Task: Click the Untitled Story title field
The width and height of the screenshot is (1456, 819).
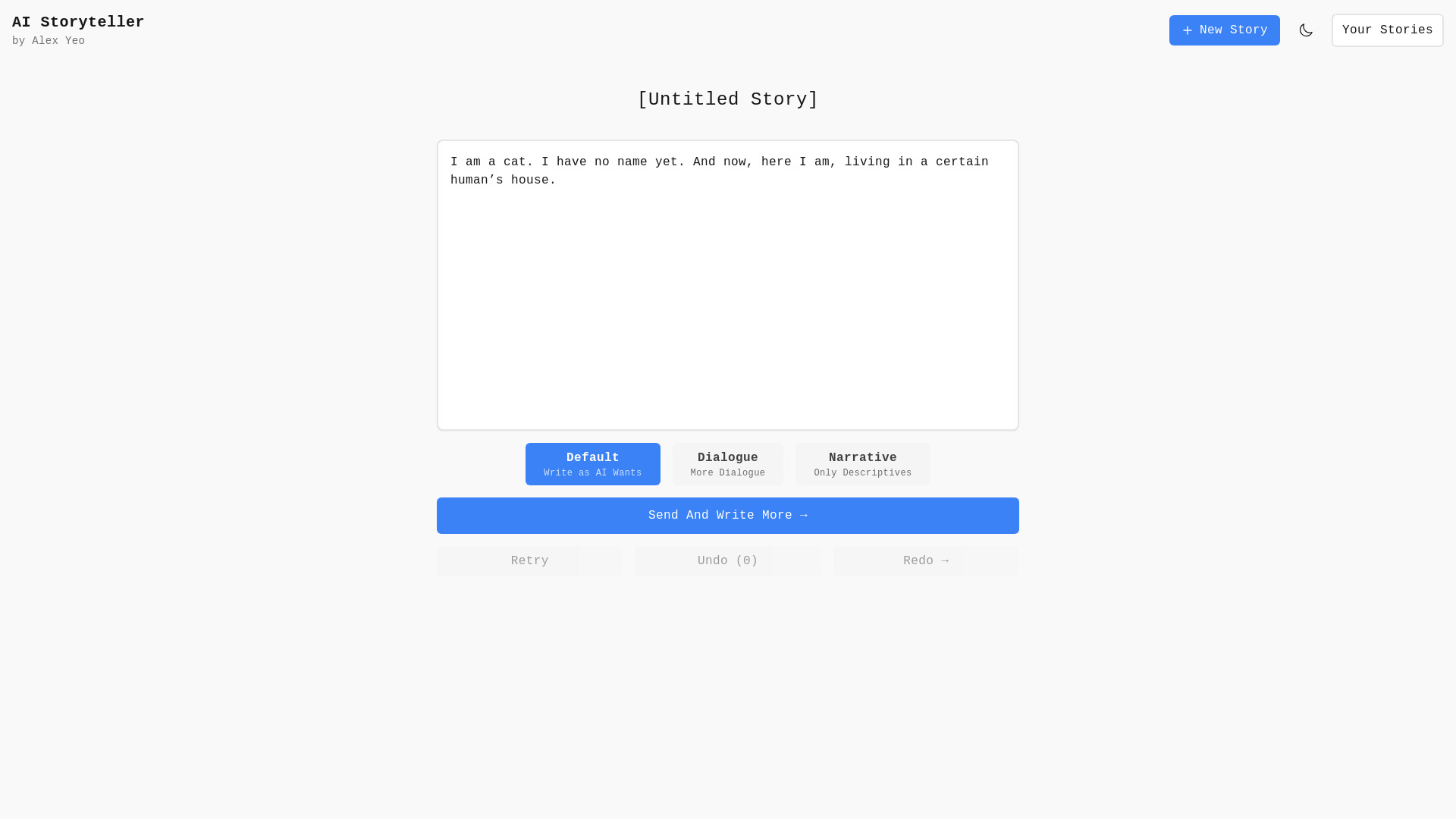Action: tap(728, 99)
